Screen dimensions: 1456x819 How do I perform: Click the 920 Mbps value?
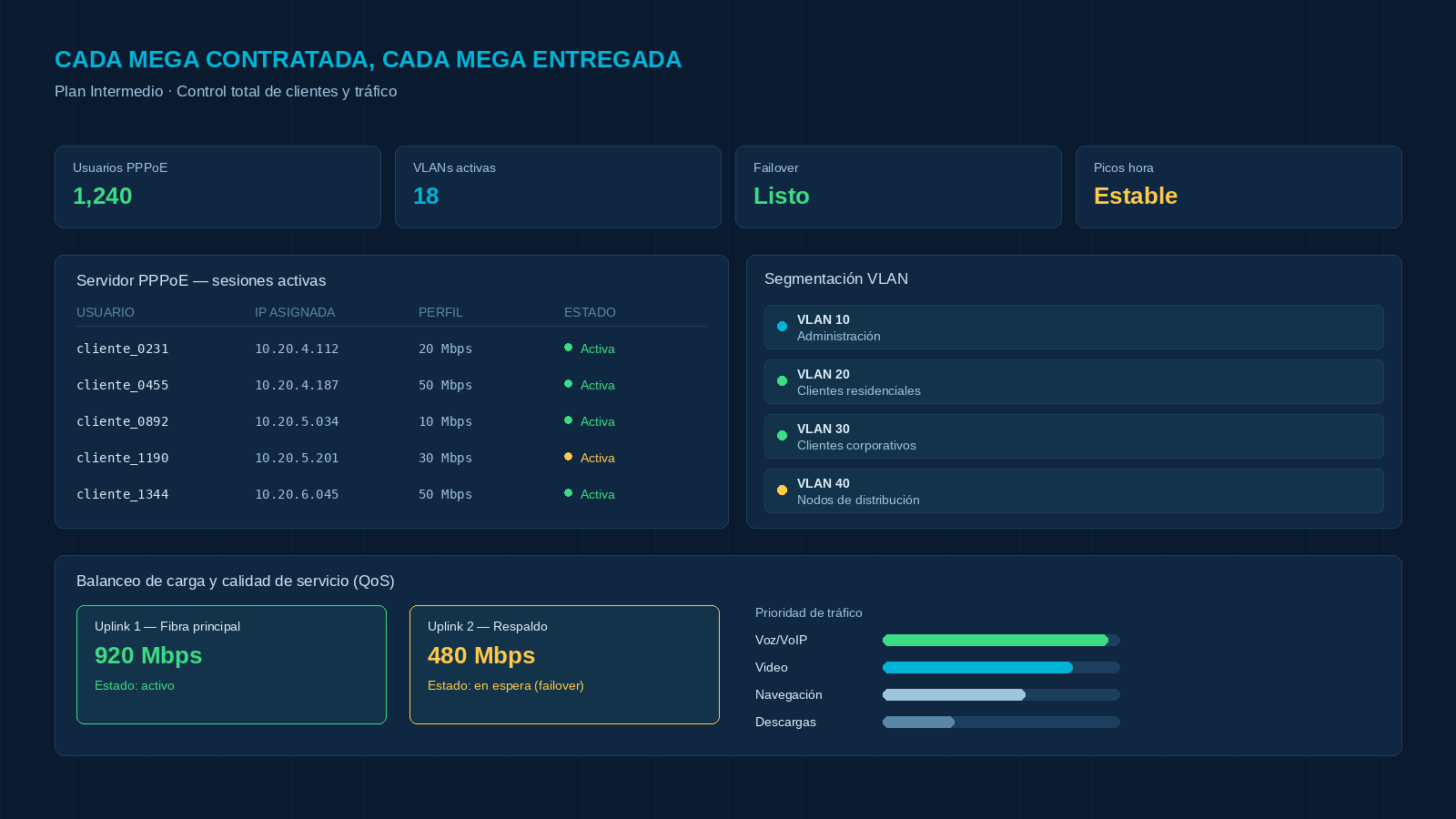[148, 655]
